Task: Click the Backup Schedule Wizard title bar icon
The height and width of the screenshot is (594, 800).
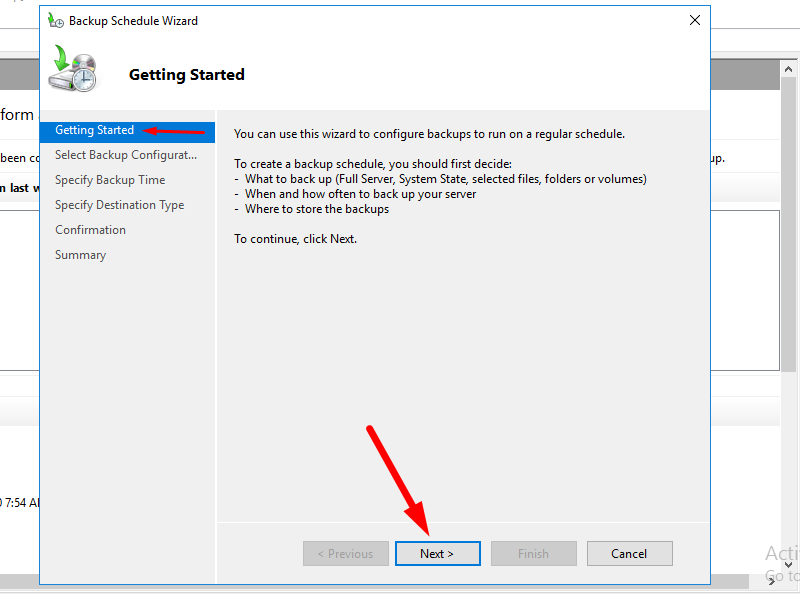Action: [56, 20]
